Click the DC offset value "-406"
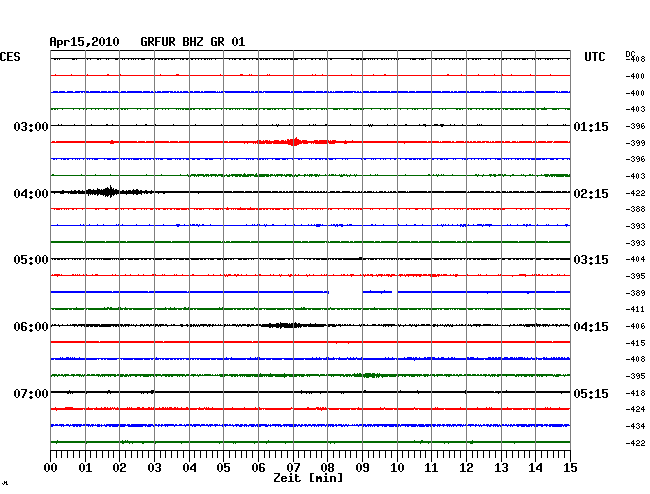Screen dimensions: 650x494 pos(635,326)
